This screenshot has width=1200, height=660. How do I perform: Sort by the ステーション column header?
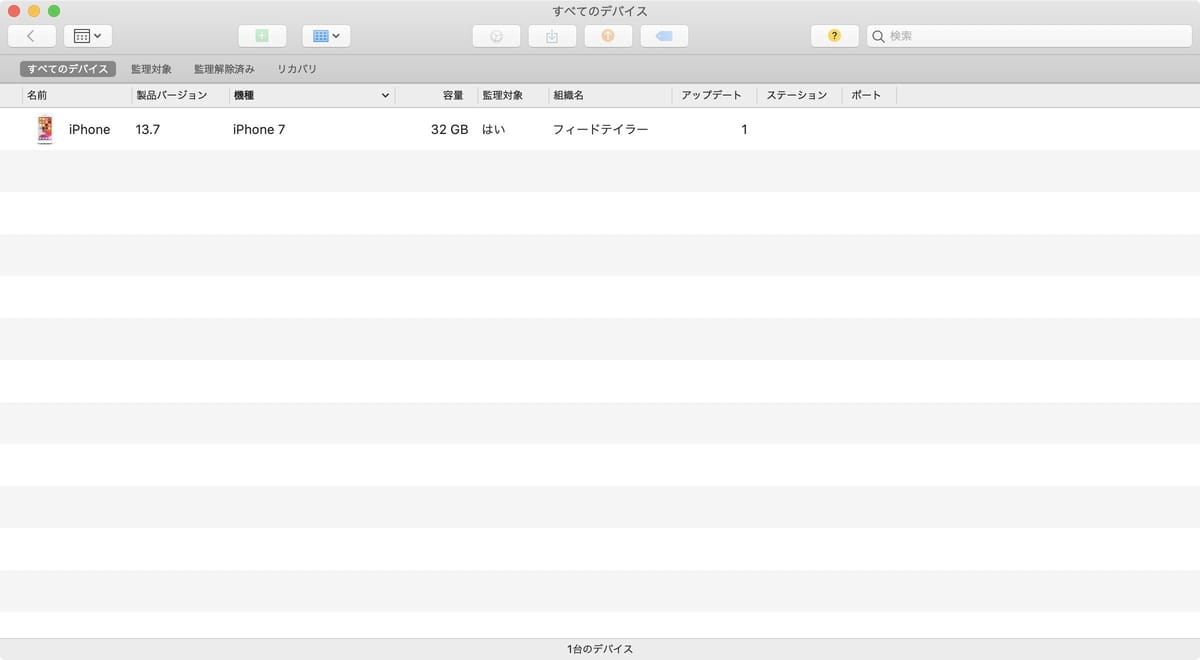(799, 95)
